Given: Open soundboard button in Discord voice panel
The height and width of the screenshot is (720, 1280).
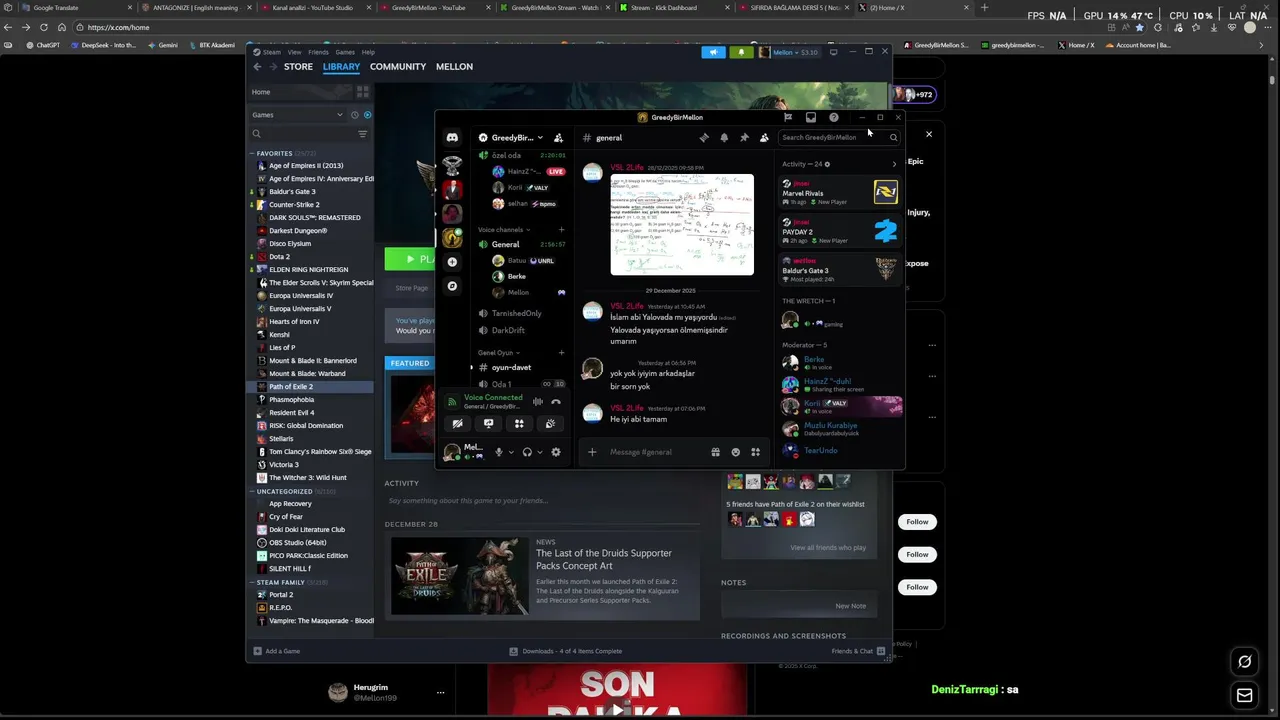Looking at the screenshot, I should 550,424.
